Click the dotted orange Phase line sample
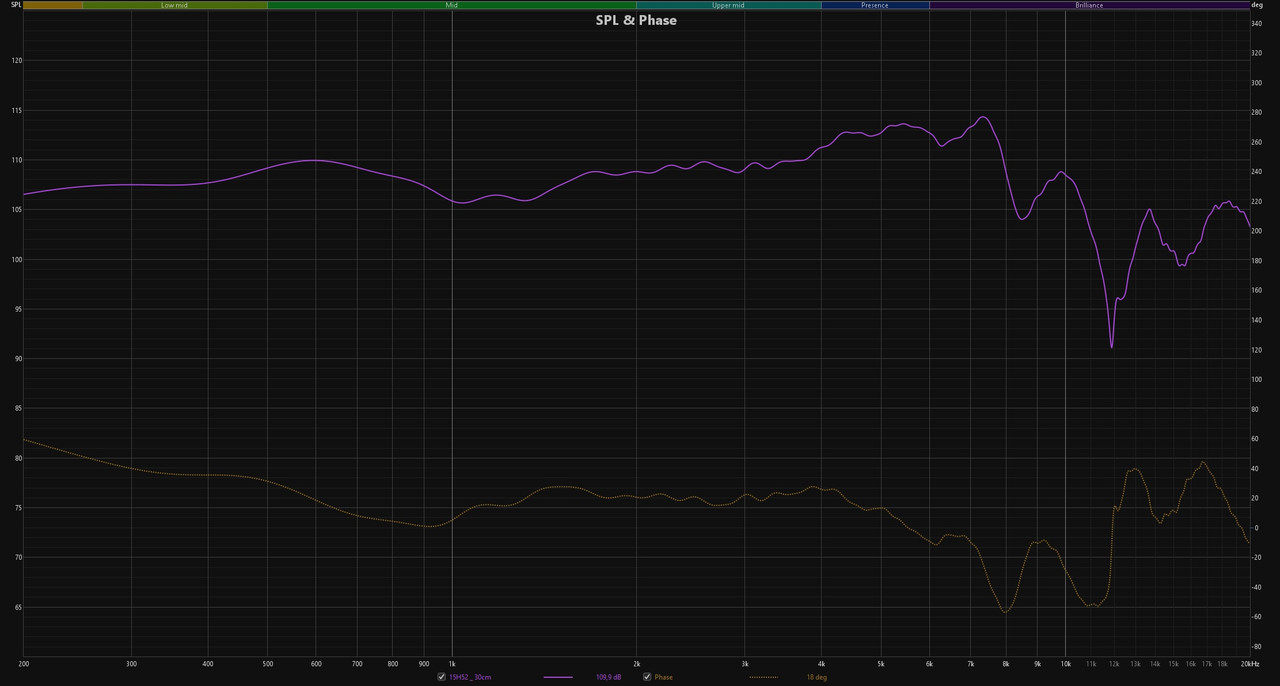 (764, 677)
